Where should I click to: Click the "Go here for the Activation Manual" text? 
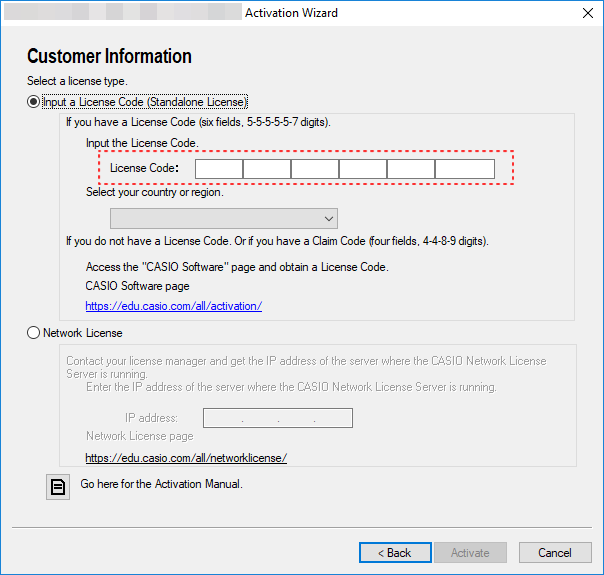click(161, 484)
